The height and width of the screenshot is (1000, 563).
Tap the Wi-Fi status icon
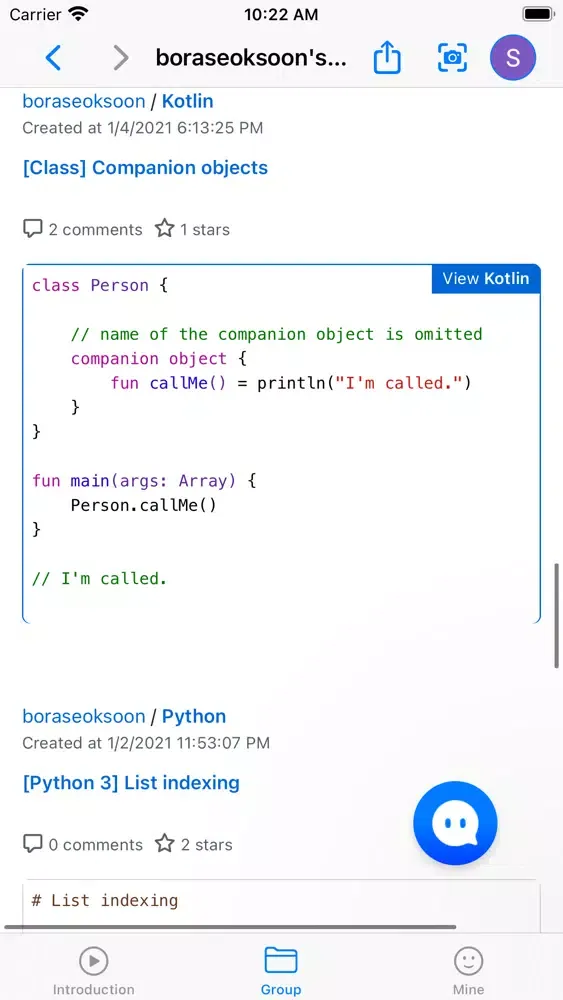[x=78, y=14]
